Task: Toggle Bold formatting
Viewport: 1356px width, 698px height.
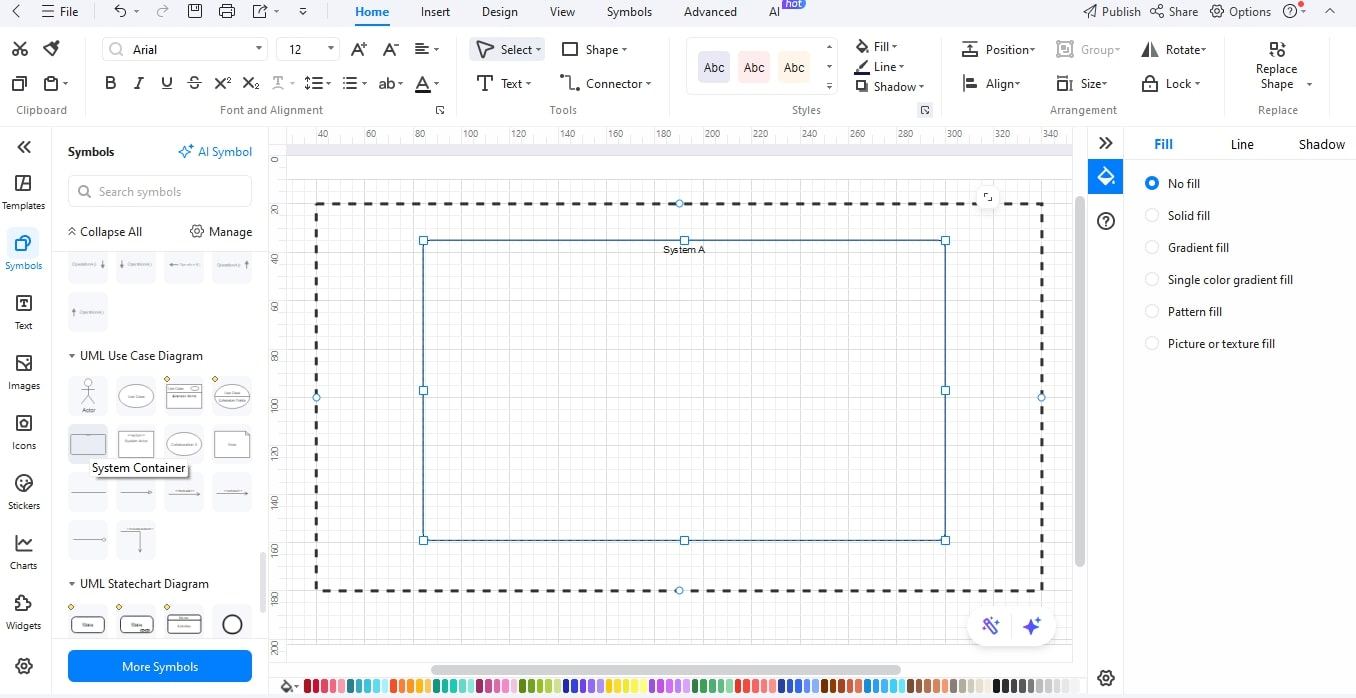Action: (111, 83)
